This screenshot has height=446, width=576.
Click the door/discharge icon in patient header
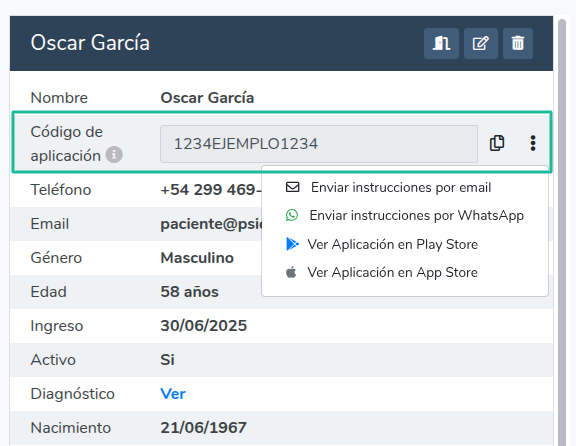[x=441, y=43]
